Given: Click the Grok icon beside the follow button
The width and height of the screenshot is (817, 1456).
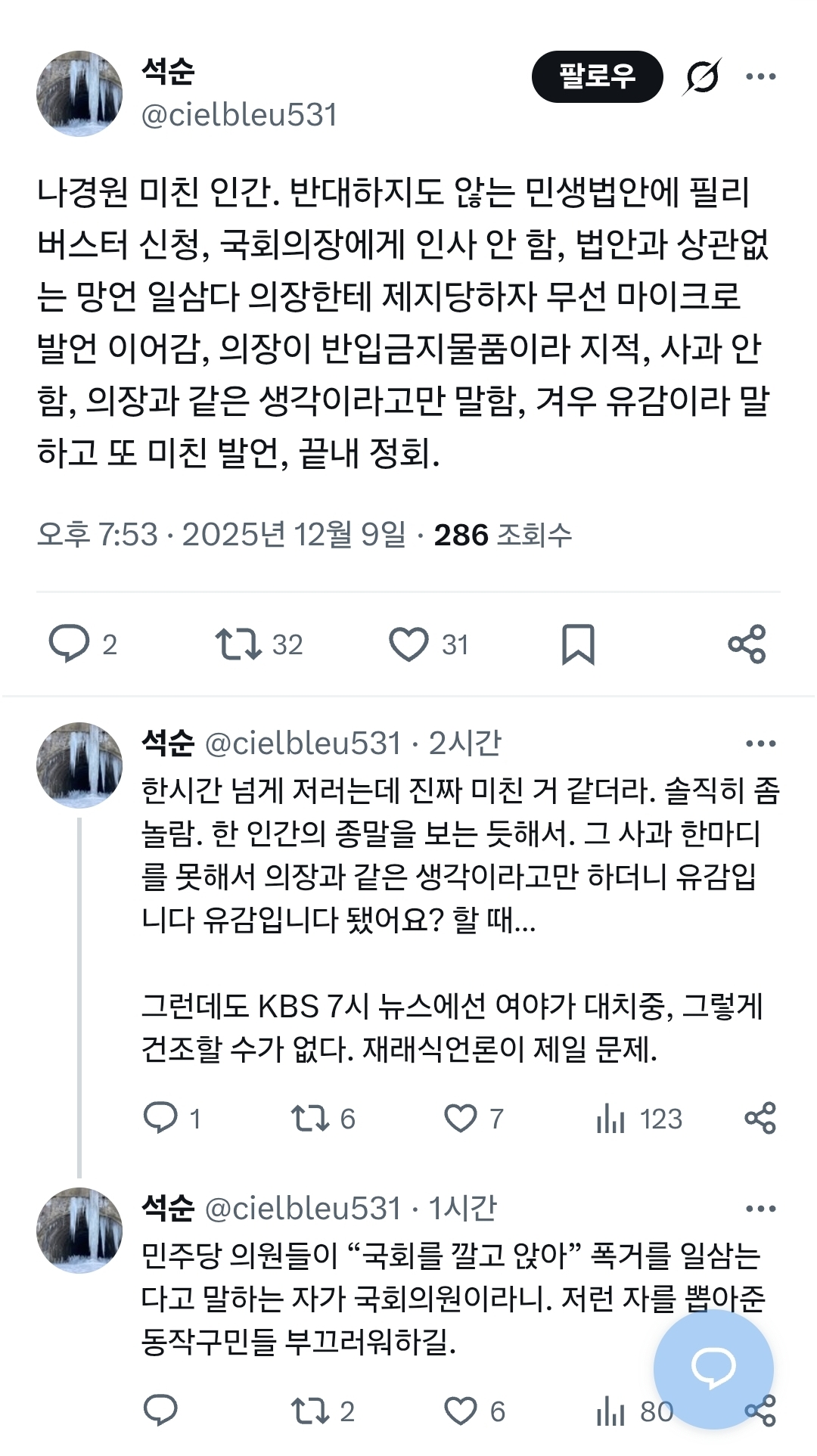Looking at the screenshot, I should (x=701, y=77).
